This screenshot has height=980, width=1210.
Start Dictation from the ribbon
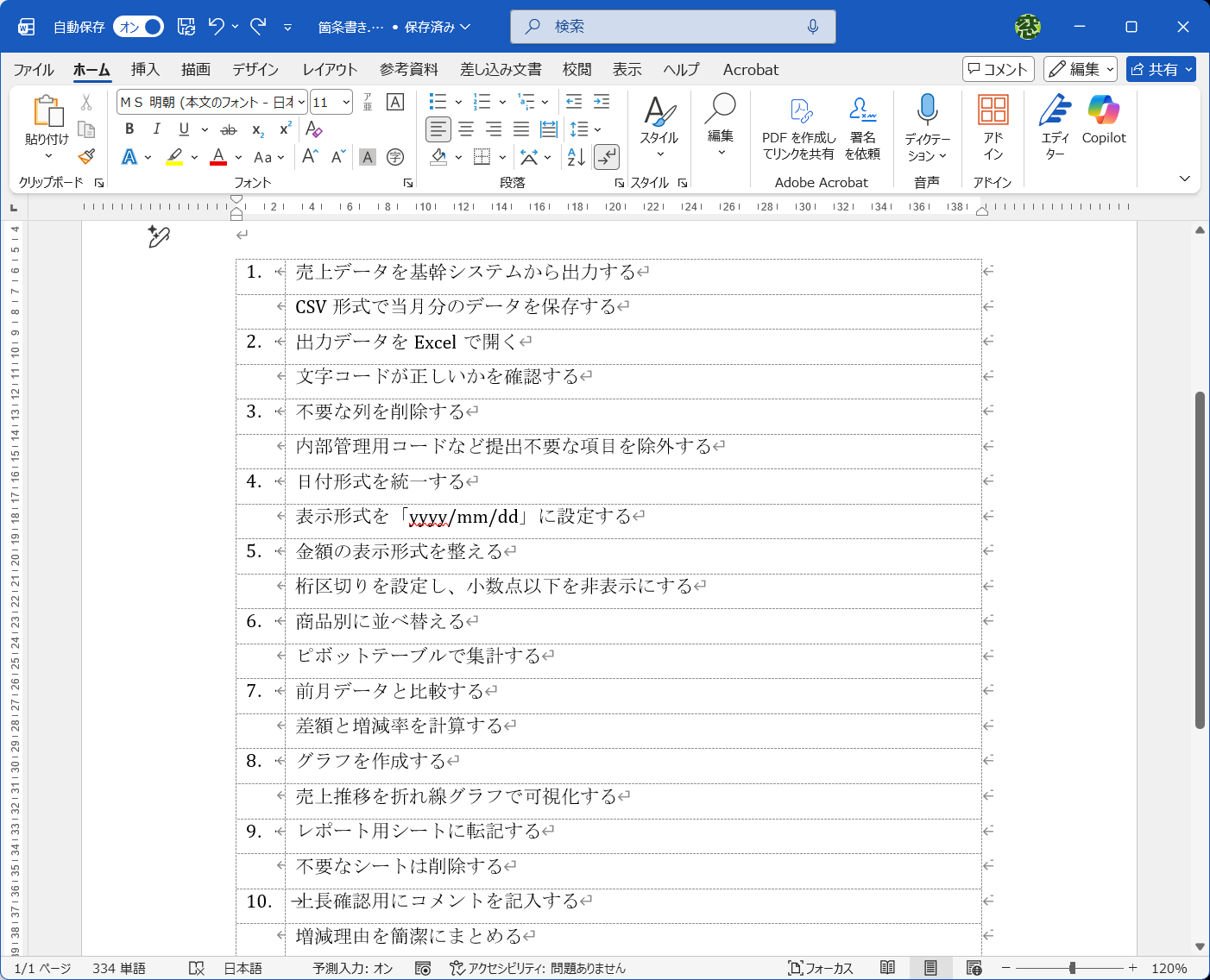(927, 125)
